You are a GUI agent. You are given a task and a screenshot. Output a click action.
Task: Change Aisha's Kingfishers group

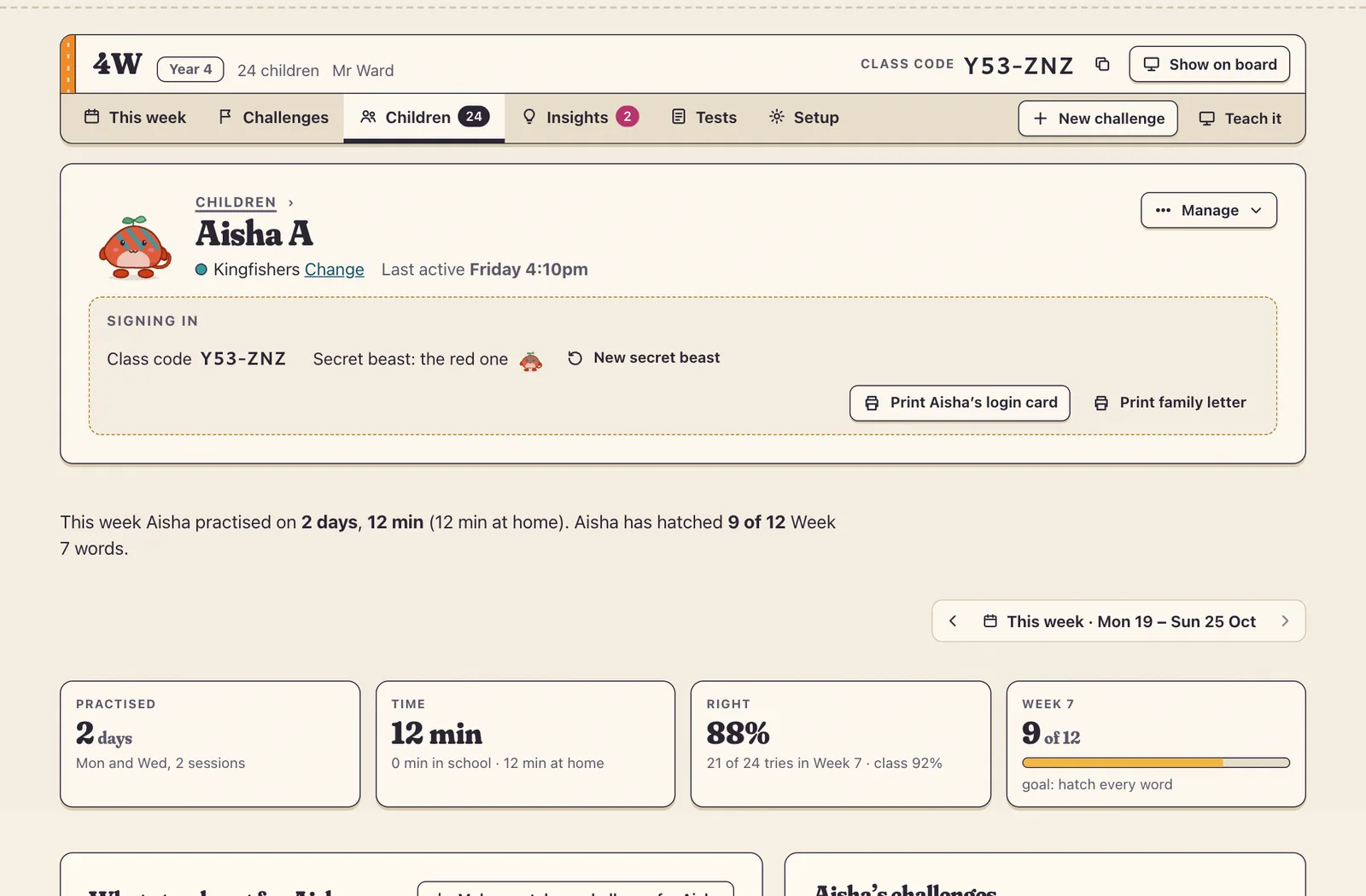point(335,270)
